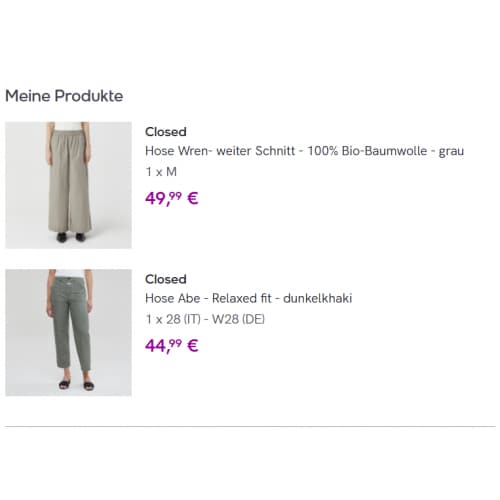Image resolution: width=500 pixels, height=500 pixels.
Task: Click 'weiter Schnitt' in the Wren title
Action: click(x=256, y=151)
